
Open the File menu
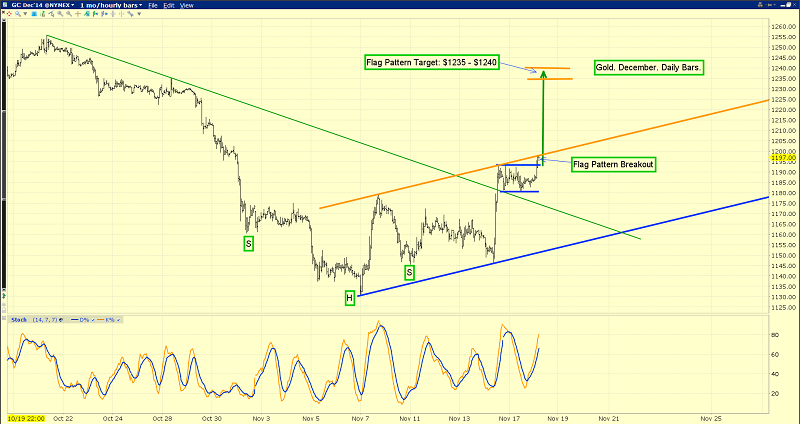click(153, 5)
